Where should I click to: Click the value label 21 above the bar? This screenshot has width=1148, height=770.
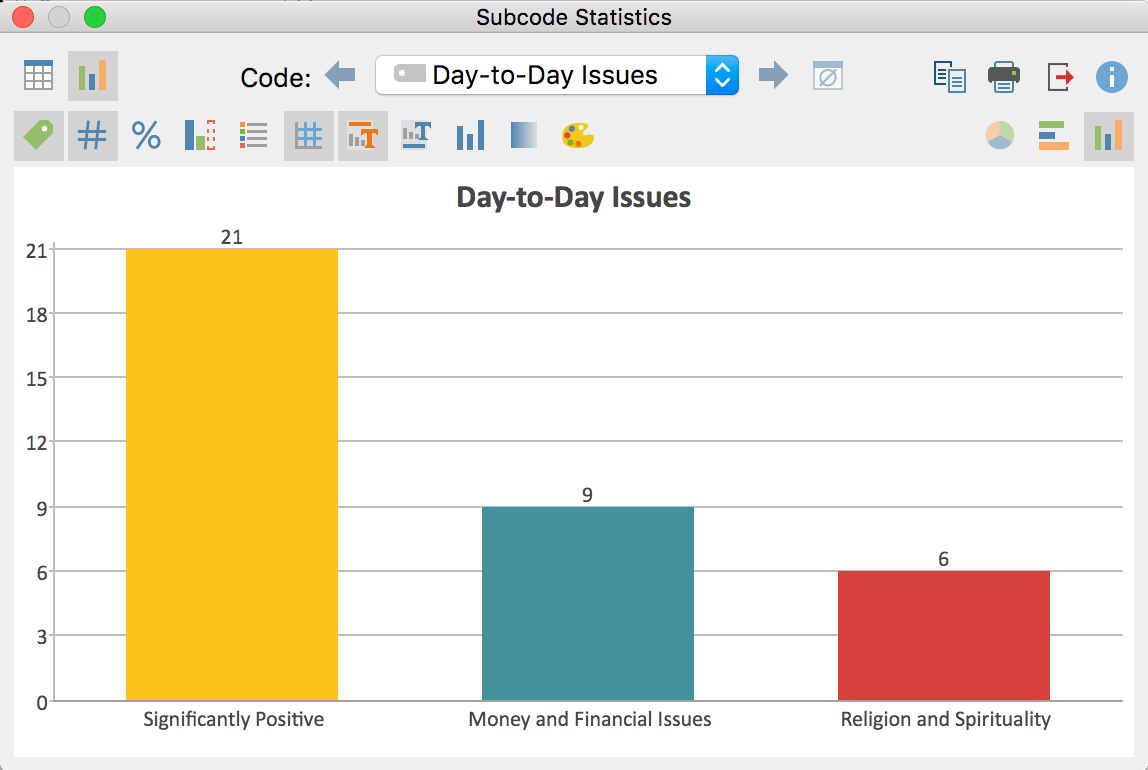[x=231, y=237]
